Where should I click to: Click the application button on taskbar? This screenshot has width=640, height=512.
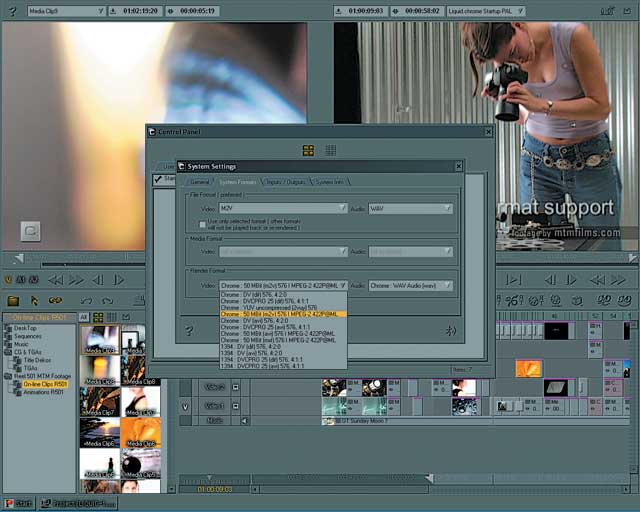click(78, 503)
